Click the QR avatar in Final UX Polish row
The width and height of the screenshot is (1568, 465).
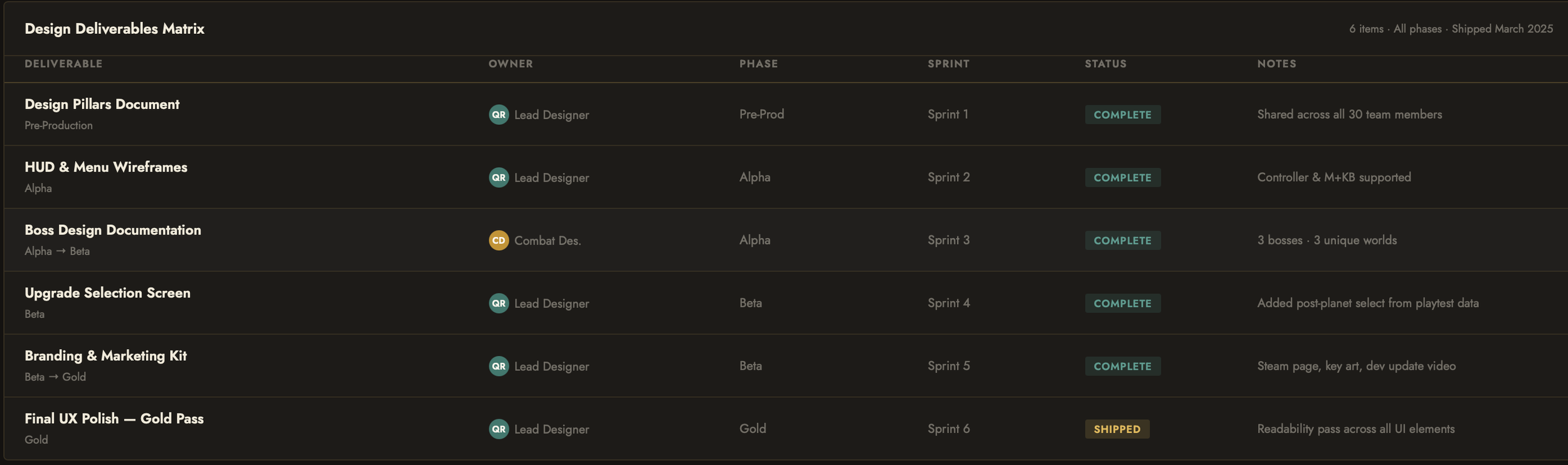click(499, 429)
